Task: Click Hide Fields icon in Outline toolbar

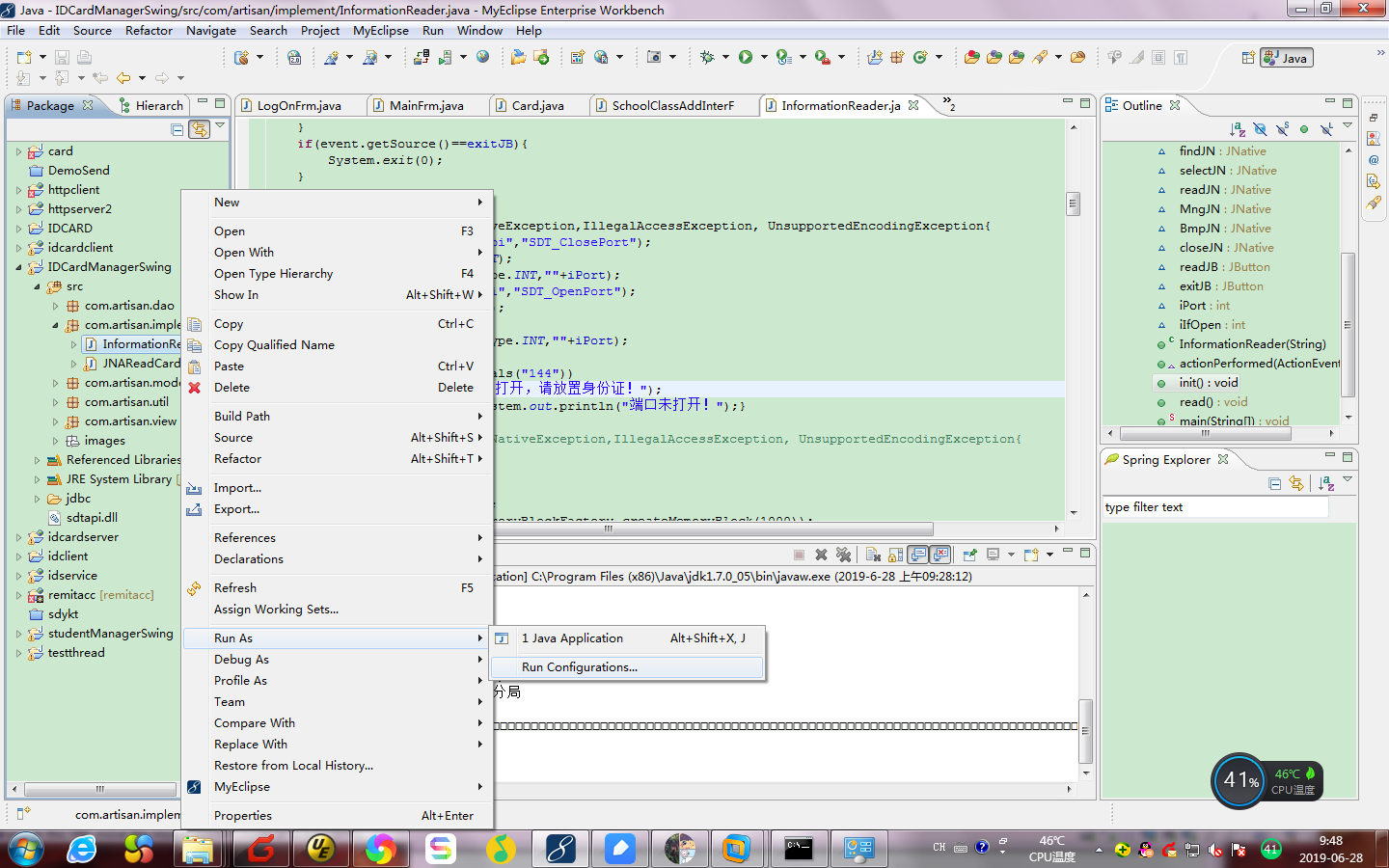Action: pos(1260,129)
